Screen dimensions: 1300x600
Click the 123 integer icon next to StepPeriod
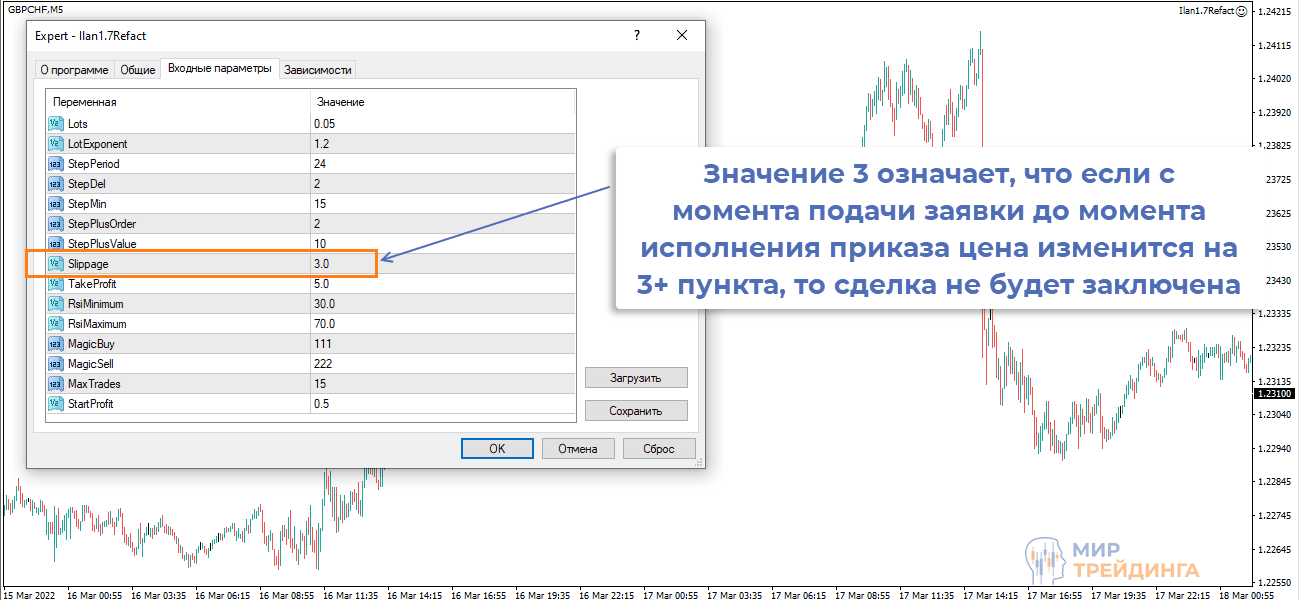click(x=55, y=163)
